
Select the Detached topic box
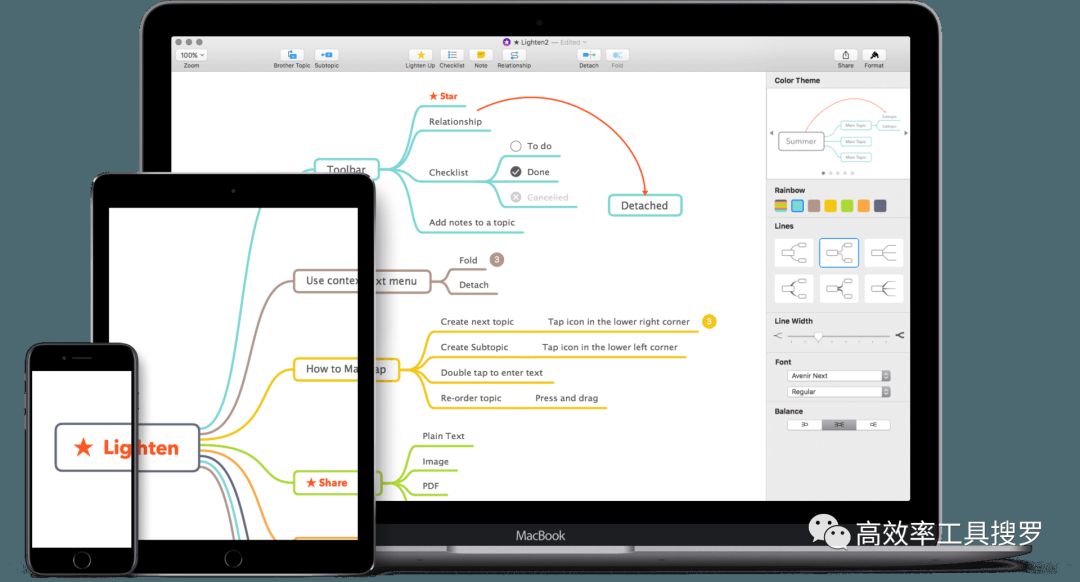coord(645,205)
